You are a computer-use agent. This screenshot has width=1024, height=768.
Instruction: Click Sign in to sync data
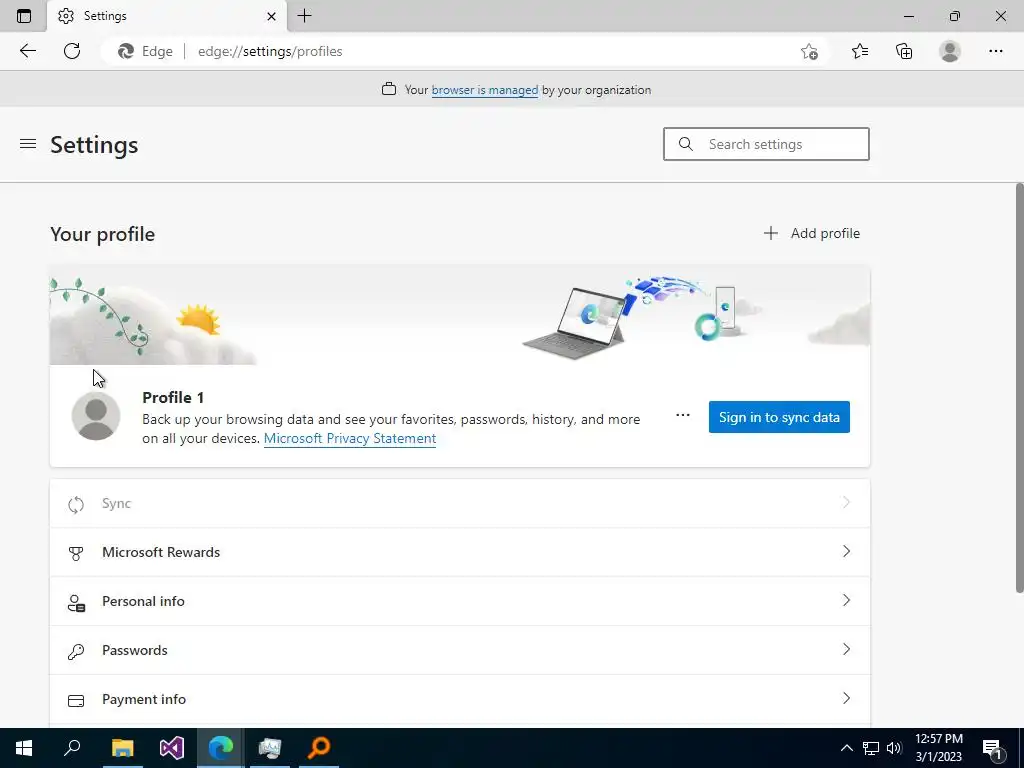click(779, 417)
